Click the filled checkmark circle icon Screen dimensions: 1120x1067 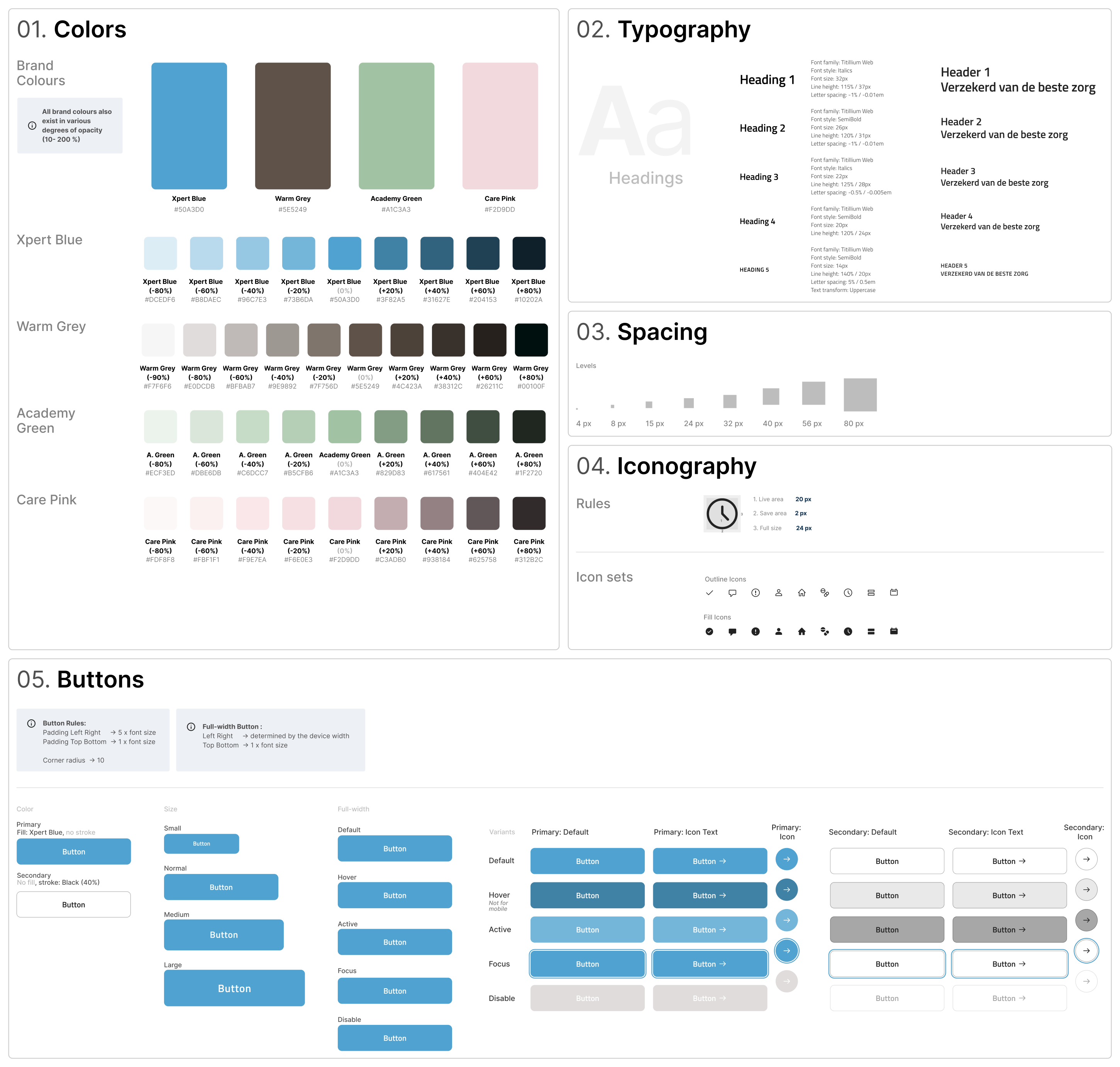point(709,631)
